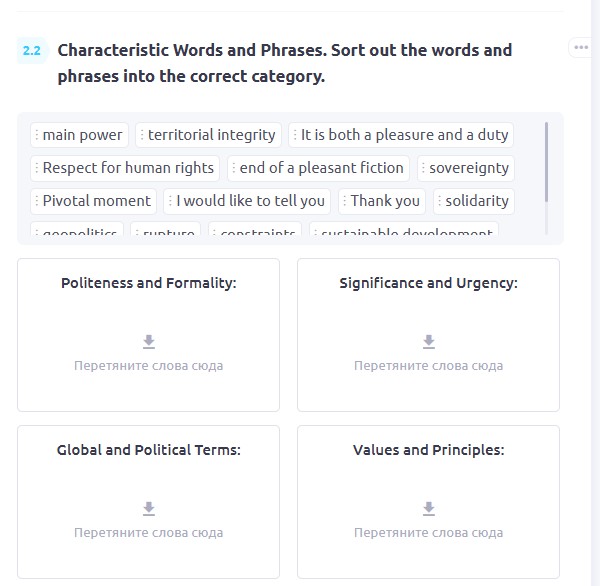Click the word bank vertical scrollbar
This screenshot has height=586, width=600.
point(546,162)
